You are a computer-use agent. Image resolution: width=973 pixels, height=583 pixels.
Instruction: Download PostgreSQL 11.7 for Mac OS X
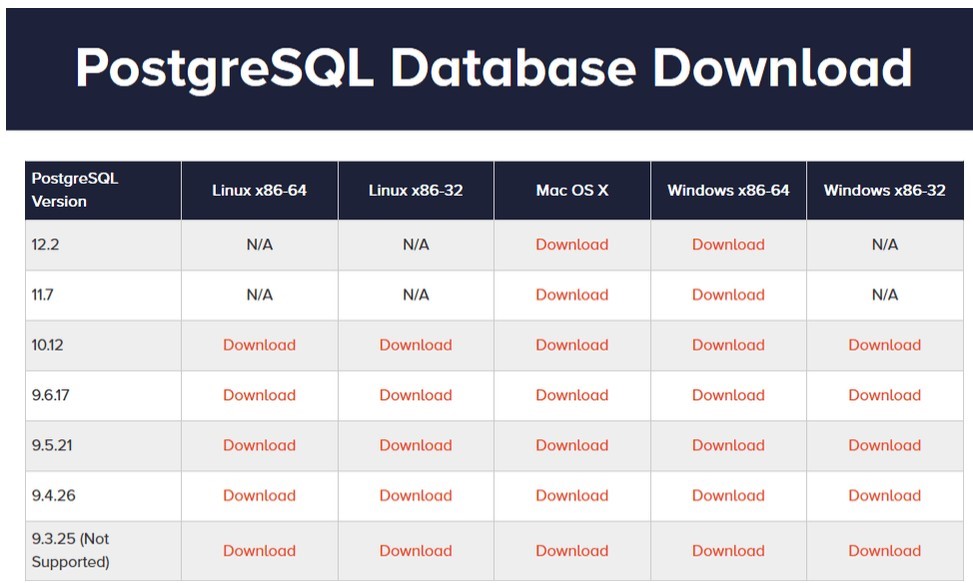572,295
